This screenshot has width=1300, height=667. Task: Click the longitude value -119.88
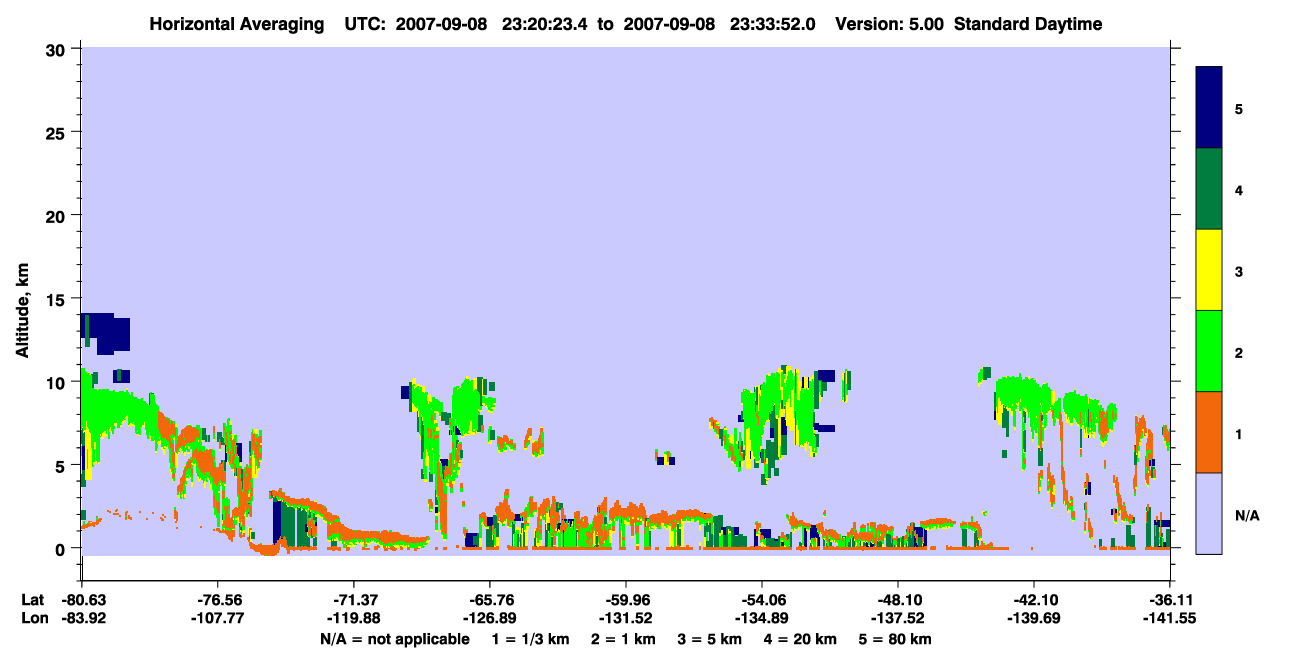[354, 618]
